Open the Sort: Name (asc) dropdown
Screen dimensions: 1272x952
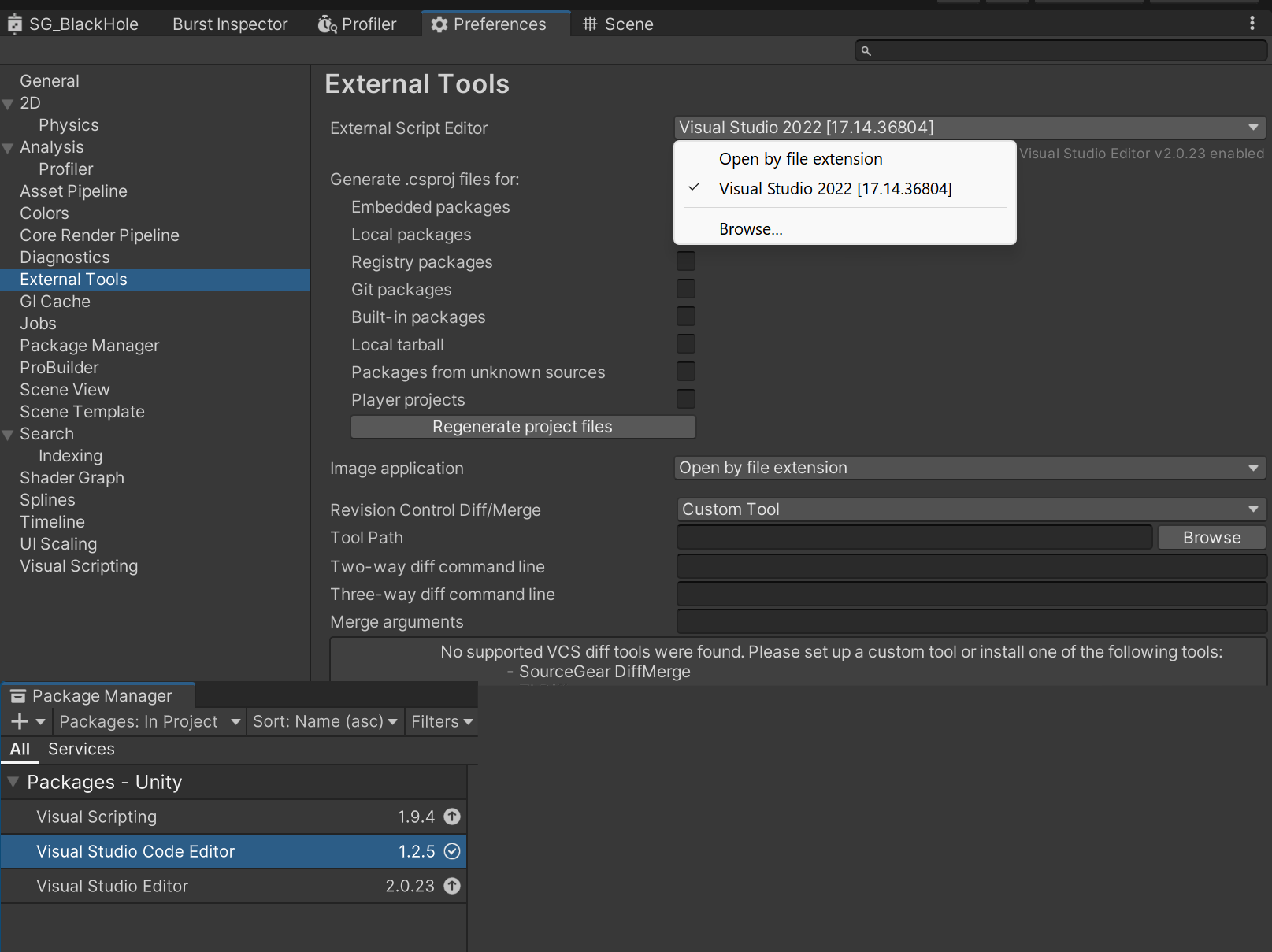[325, 721]
